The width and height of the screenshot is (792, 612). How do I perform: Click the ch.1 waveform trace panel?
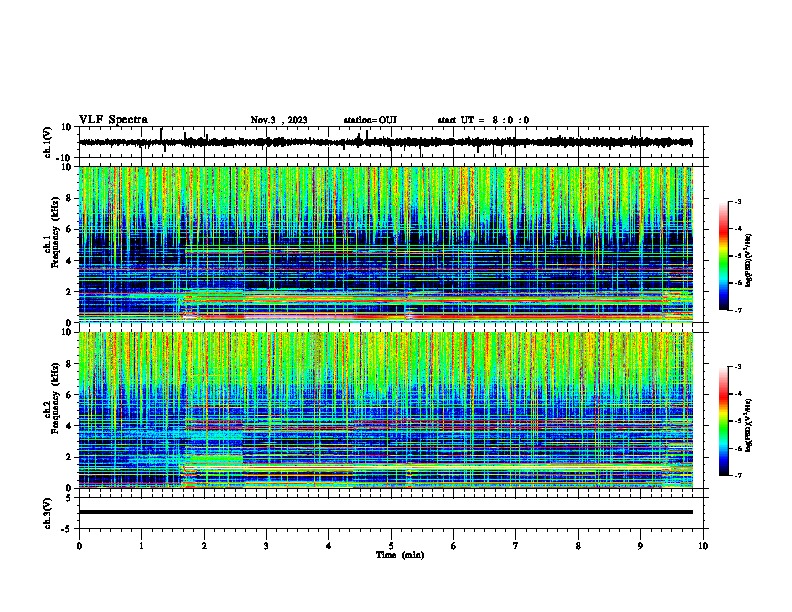(391, 142)
